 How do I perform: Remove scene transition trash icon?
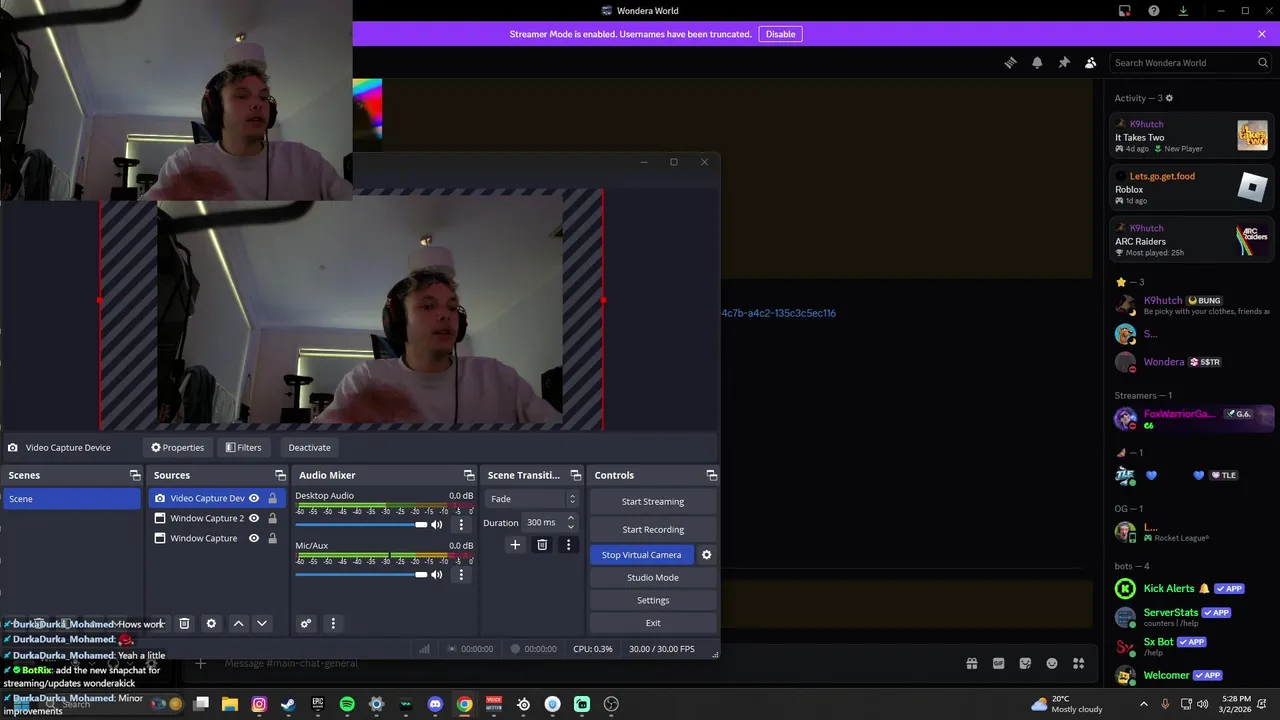point(542,545)
